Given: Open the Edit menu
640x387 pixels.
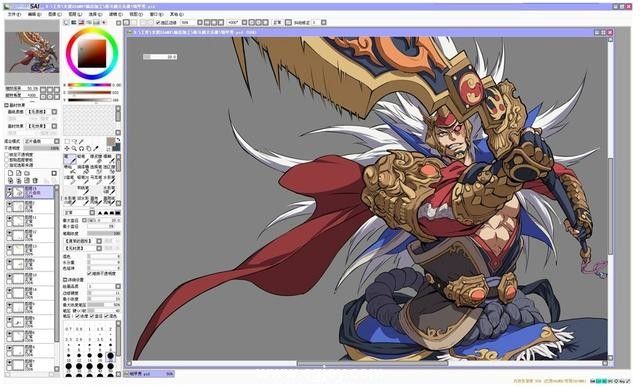Looking at the screenshot, I should point(34,14).
